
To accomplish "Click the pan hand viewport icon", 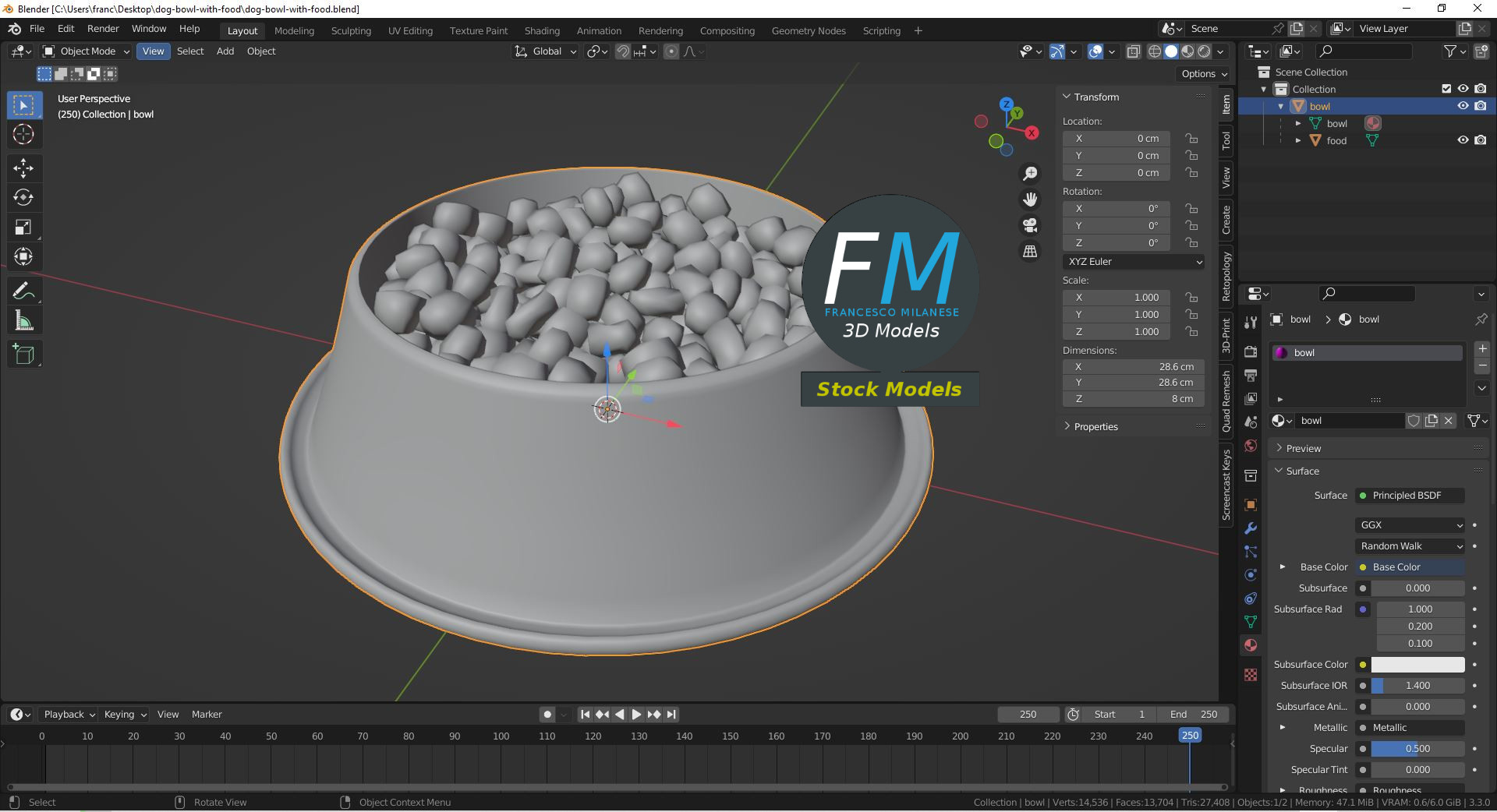I will pos(1030,199).
